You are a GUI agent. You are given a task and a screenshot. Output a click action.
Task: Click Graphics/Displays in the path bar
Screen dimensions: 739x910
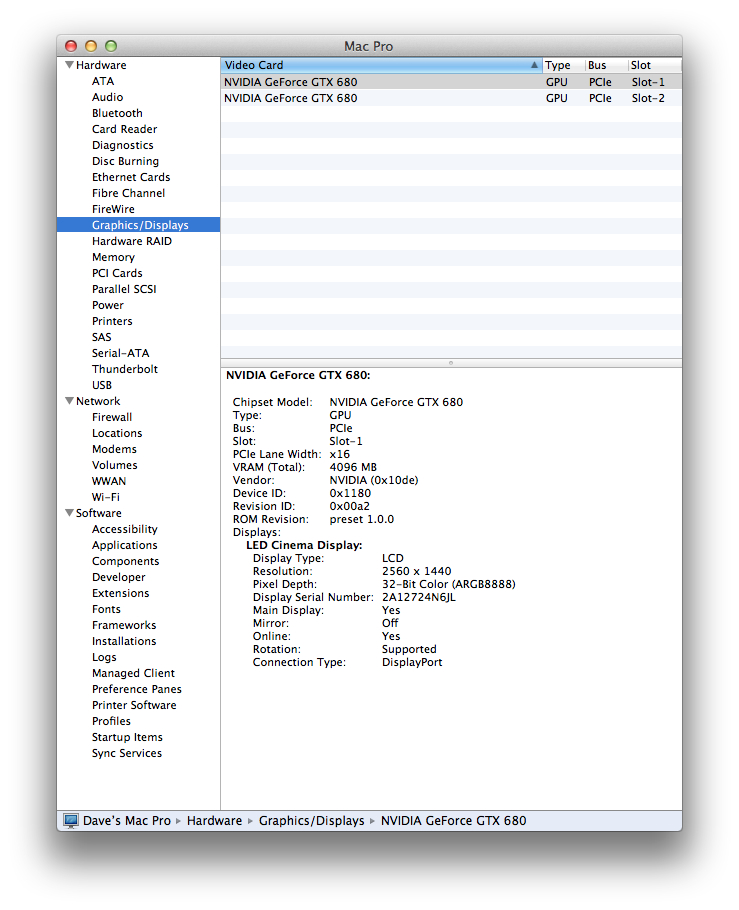tap(312, 821)
